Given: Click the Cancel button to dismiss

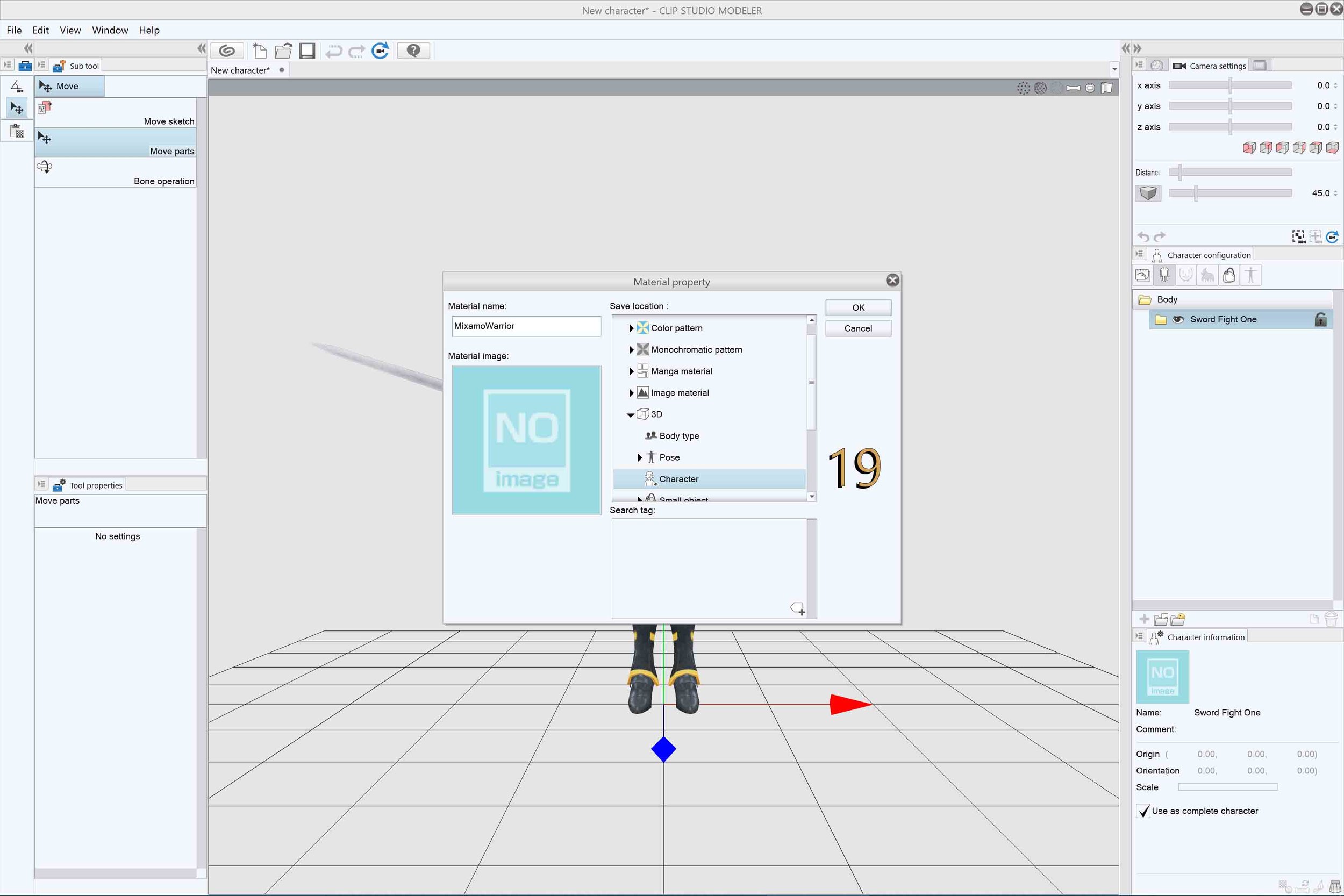Looking at the screenshot, I should [x=856, y=328].
